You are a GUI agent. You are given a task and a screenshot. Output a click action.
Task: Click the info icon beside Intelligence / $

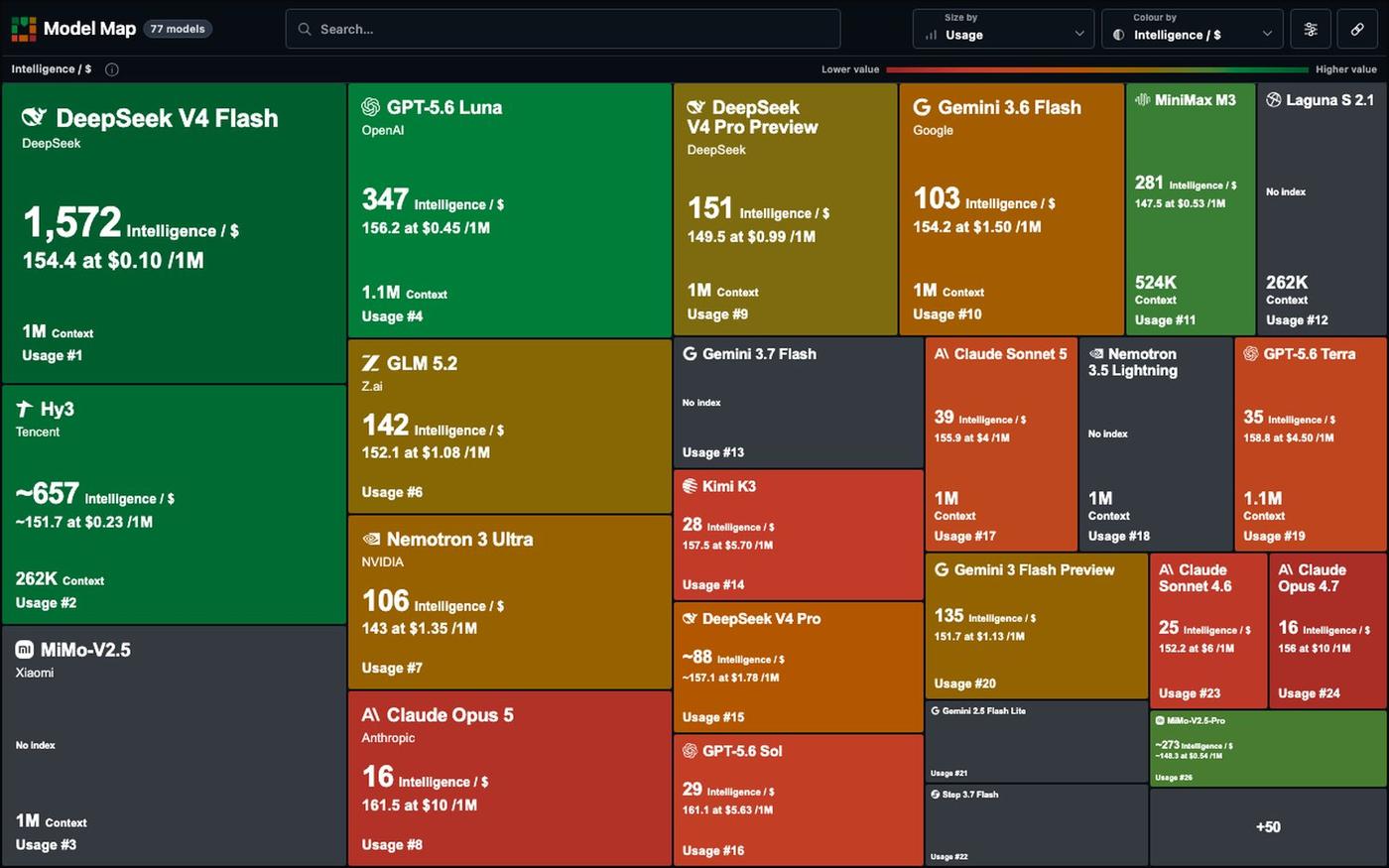(112, 69)
